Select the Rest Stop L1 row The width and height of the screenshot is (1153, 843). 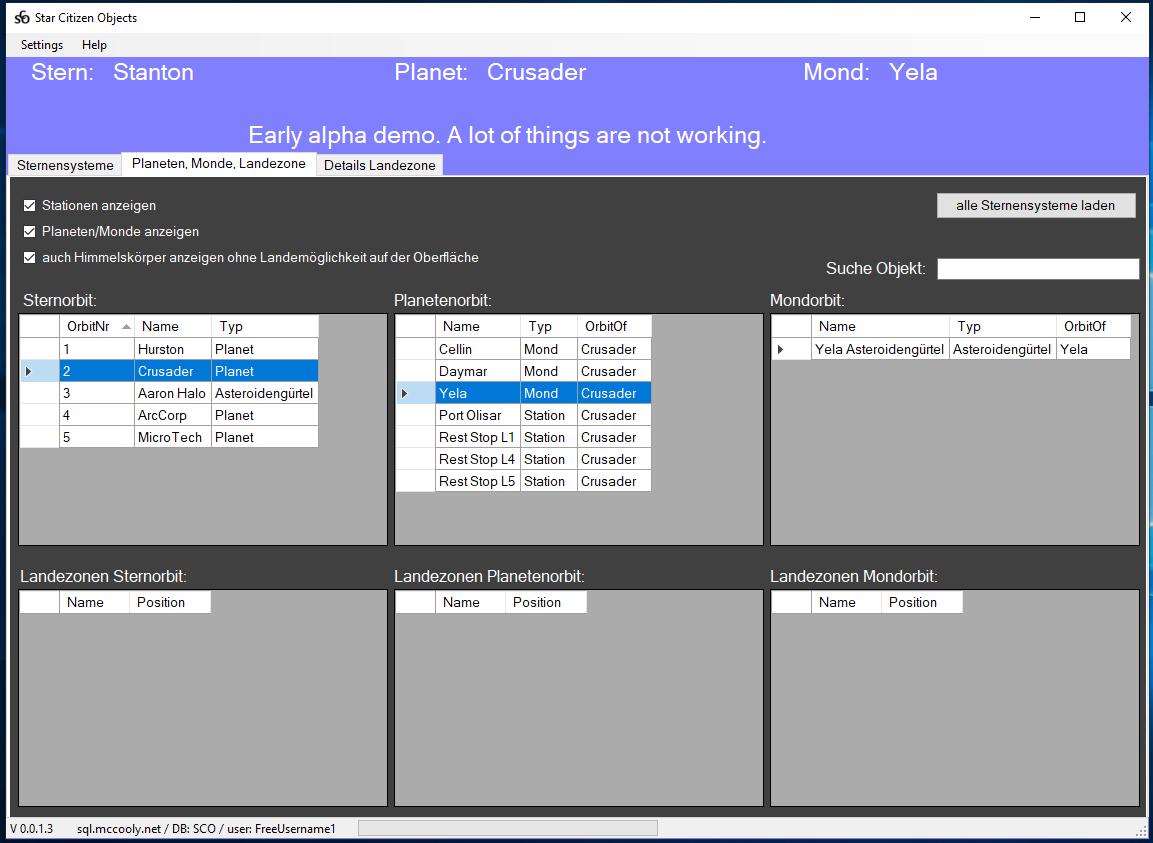(x=524, y=437)
